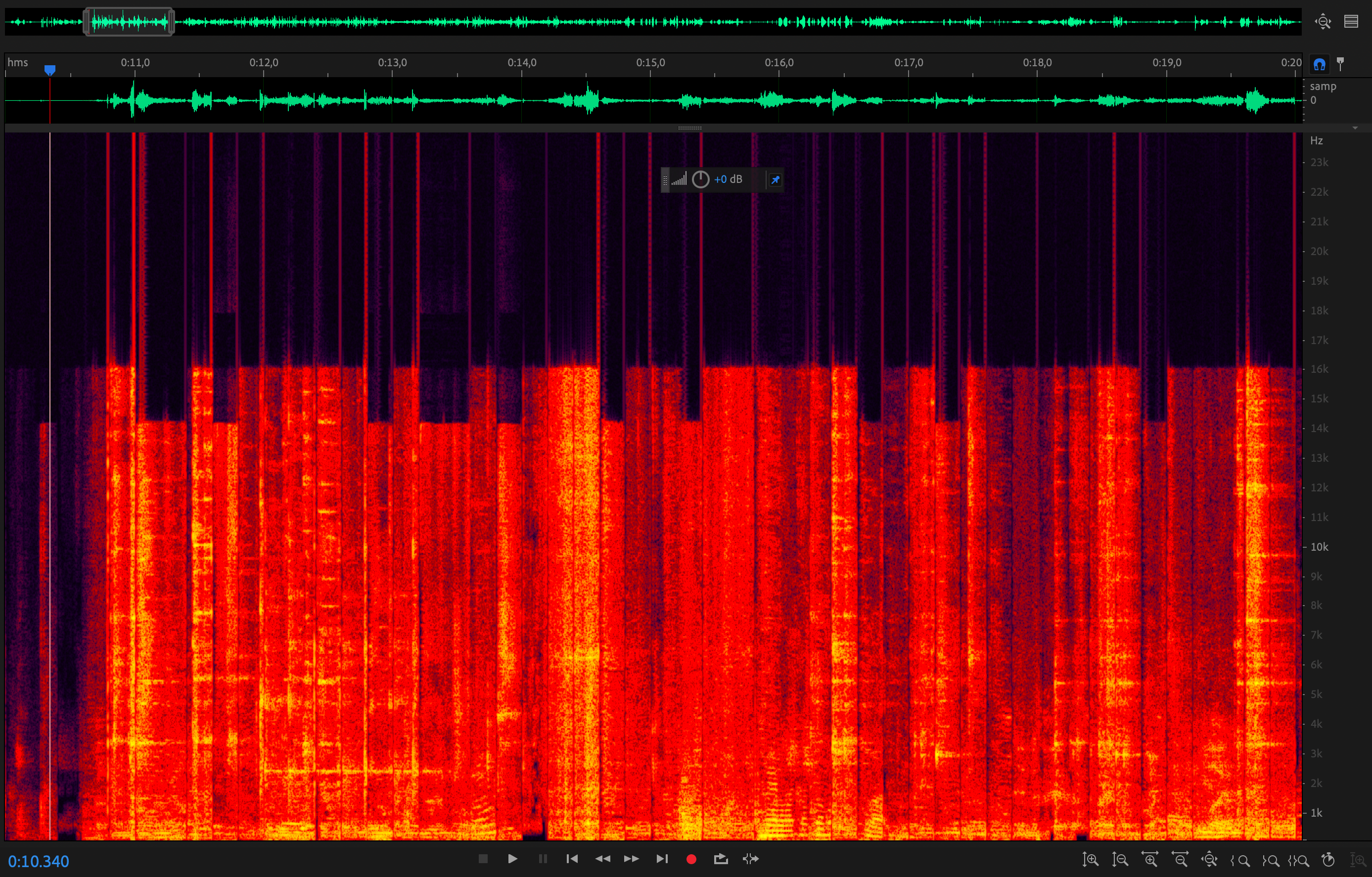Click Zoom Out Full in bottom toolbar

click(1209, 859)
